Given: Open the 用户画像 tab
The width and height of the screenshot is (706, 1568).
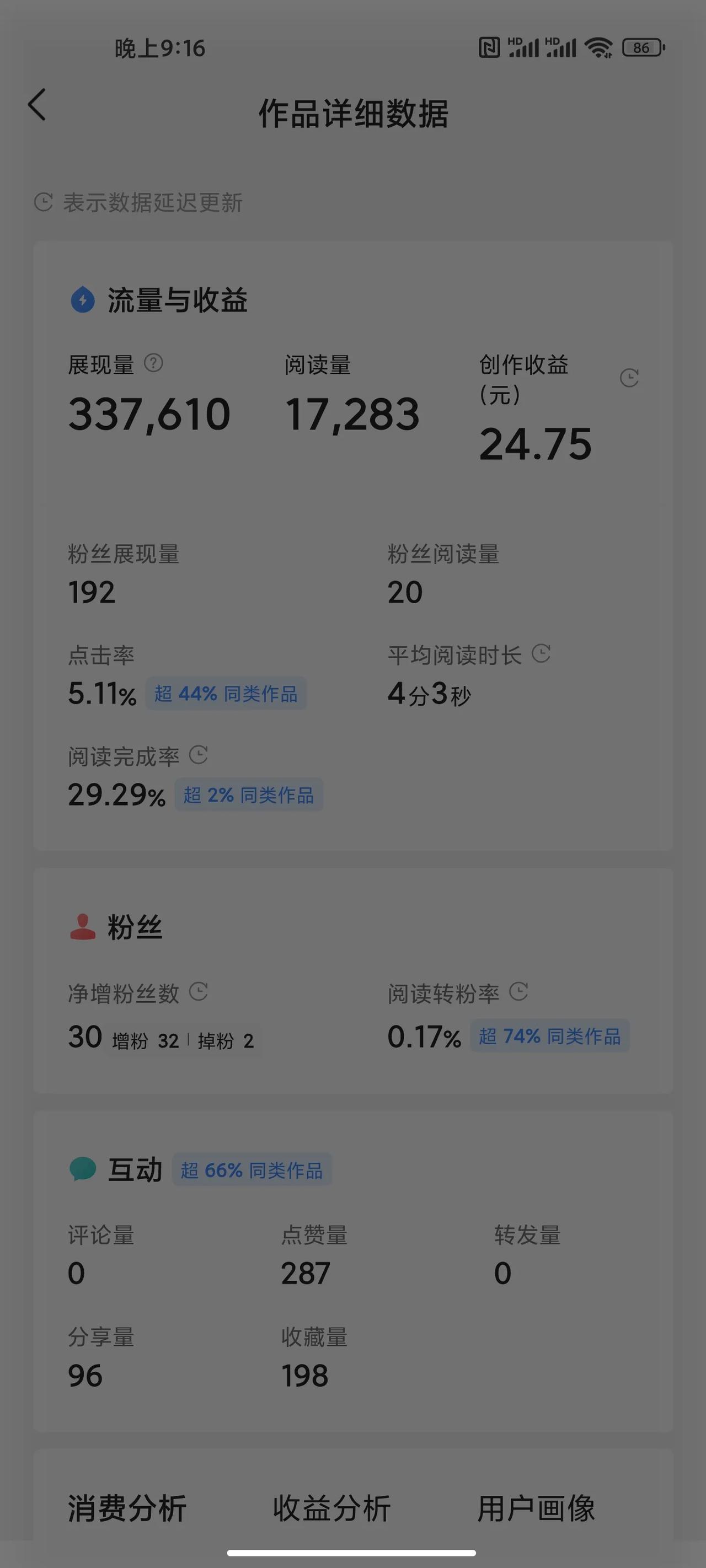Looking at the screenshot, I should [x=536, y=1508].
